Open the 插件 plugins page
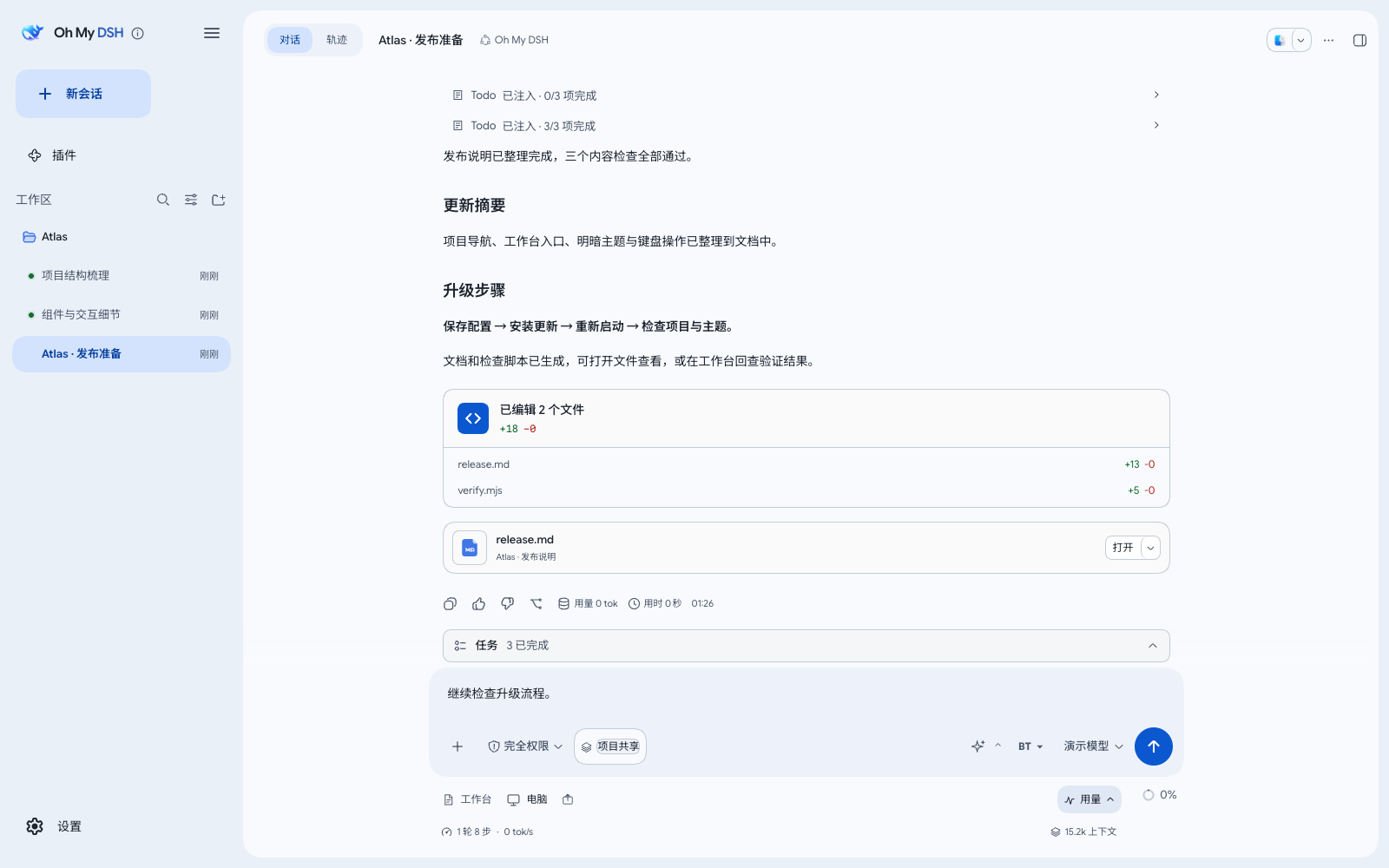1389x868 pixels. coord(52,155)
